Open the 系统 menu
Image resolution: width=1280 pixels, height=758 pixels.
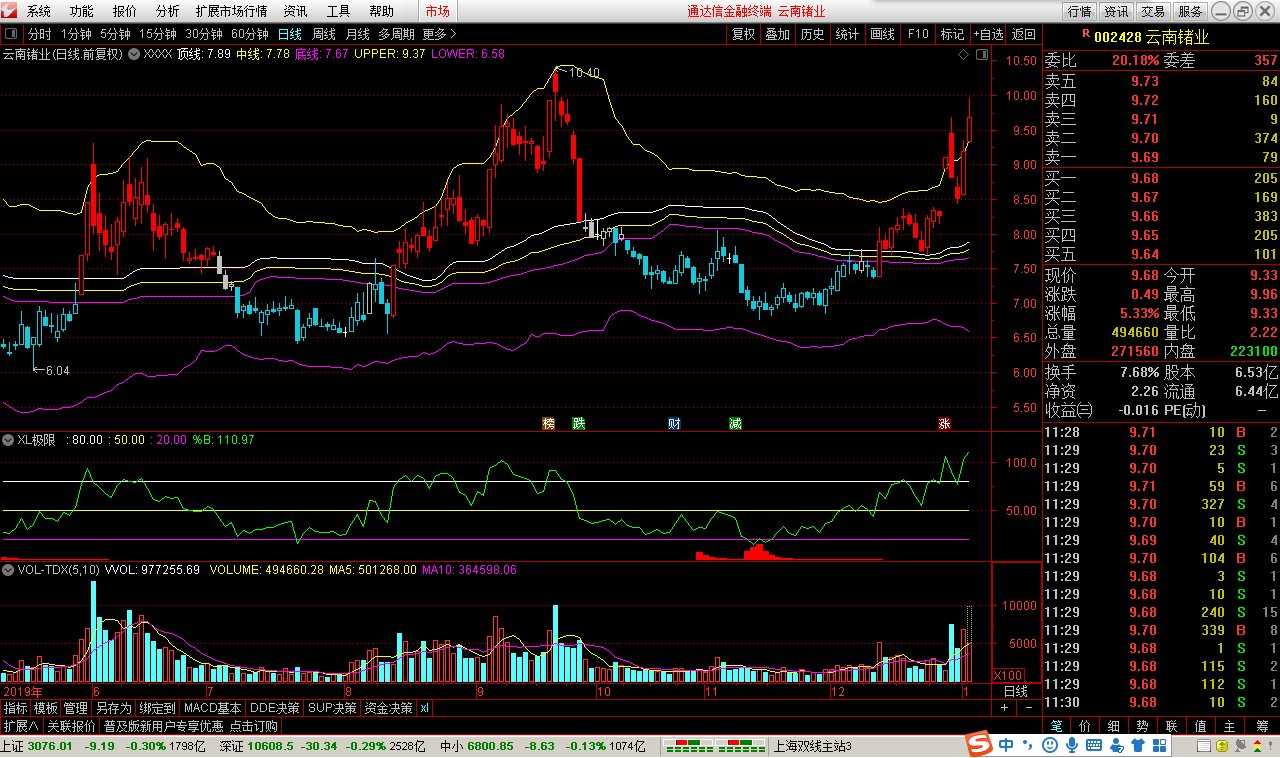point(39,12)
